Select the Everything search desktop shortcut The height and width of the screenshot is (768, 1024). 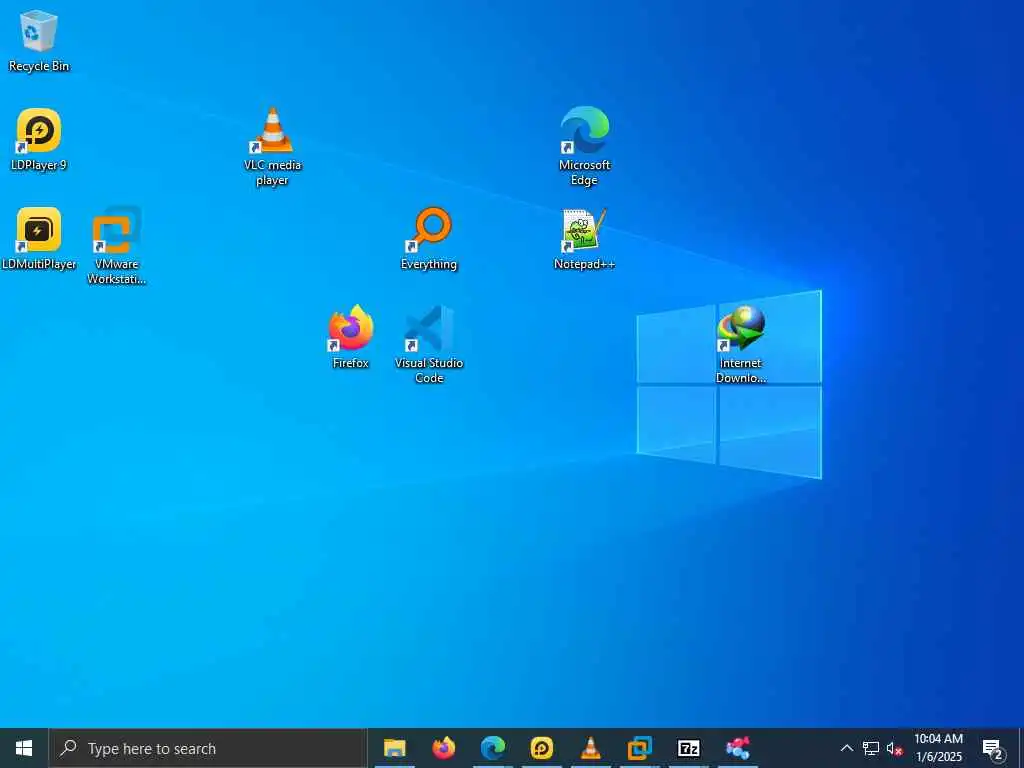click(x=429, y=238)
